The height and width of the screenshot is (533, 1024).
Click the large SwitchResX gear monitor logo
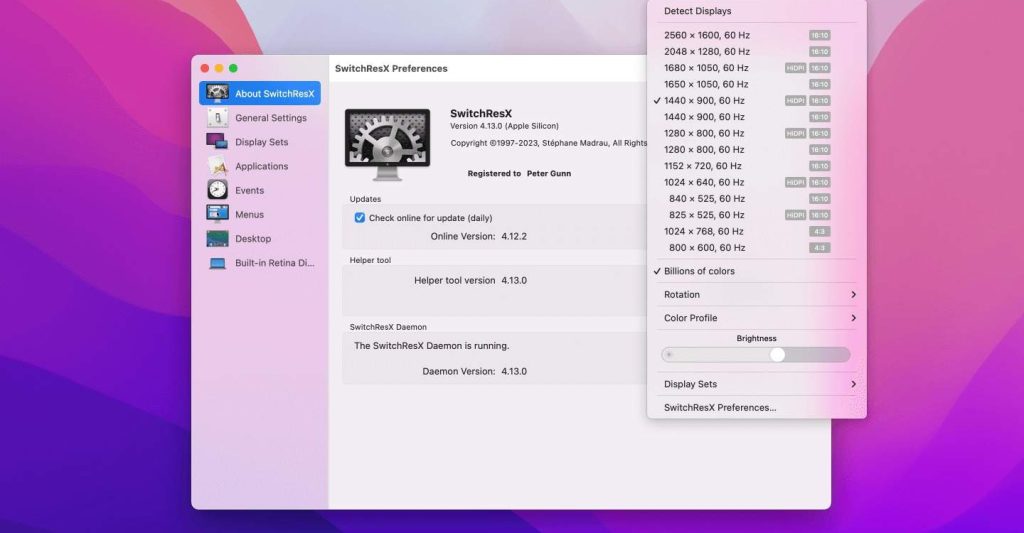[387, 144]
